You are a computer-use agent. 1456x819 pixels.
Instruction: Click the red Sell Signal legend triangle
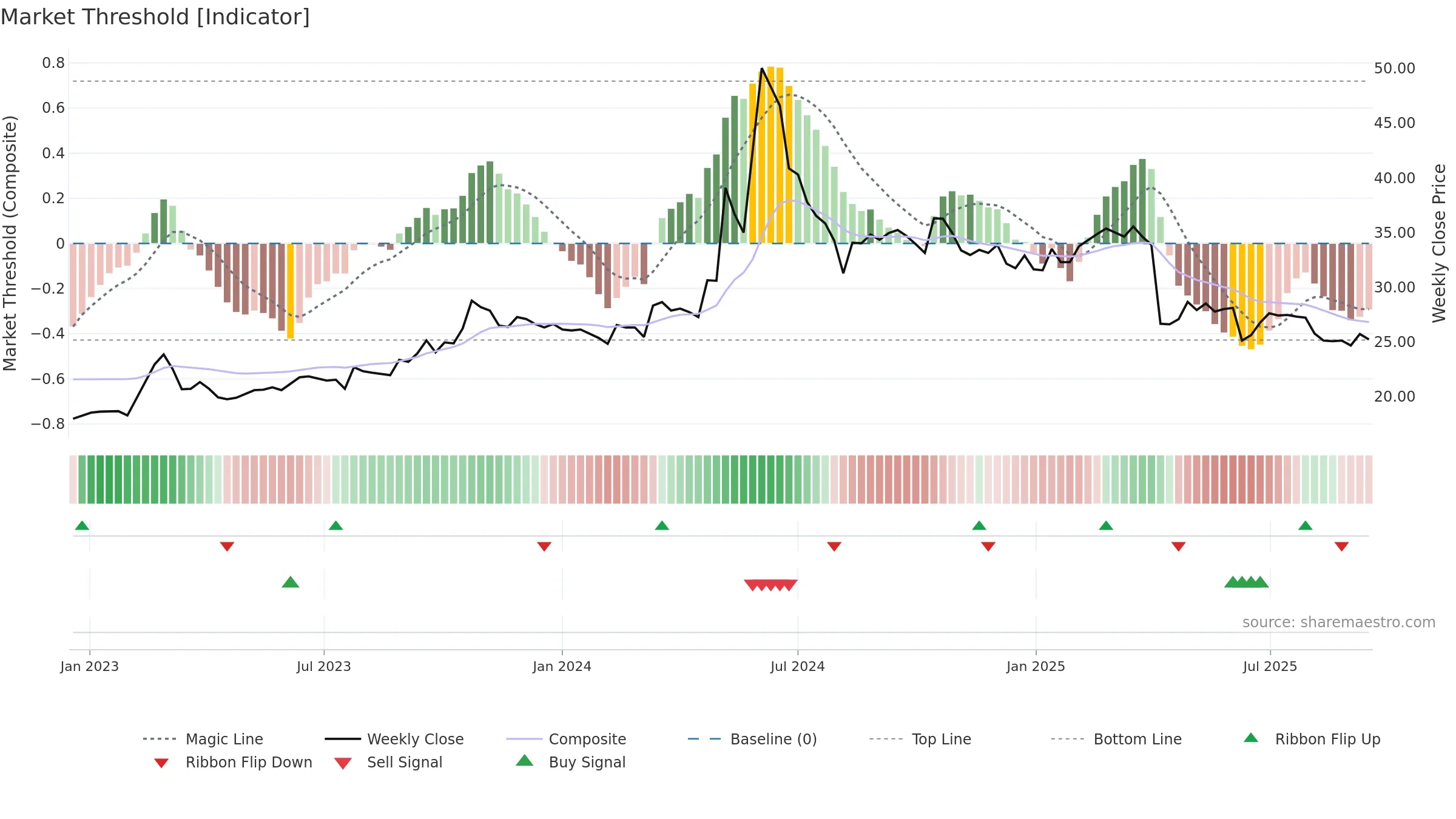pos(343,763)
